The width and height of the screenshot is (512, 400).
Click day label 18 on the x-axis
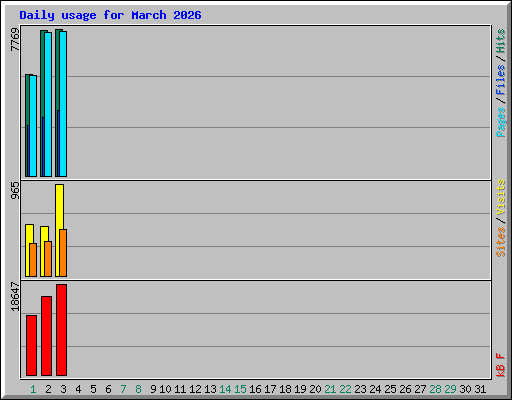285,389
